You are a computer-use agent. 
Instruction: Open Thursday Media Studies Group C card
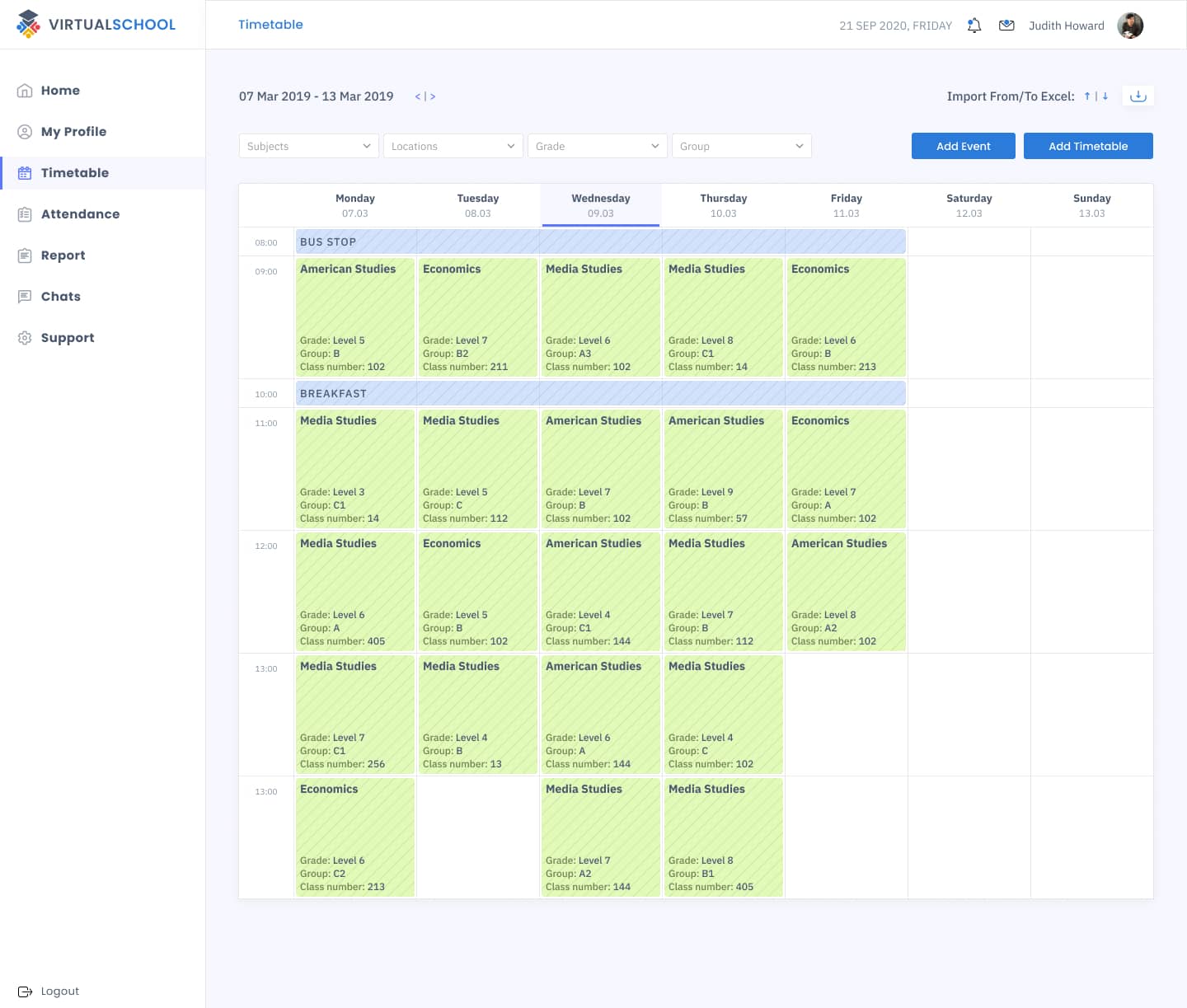(x=724, y=715)
